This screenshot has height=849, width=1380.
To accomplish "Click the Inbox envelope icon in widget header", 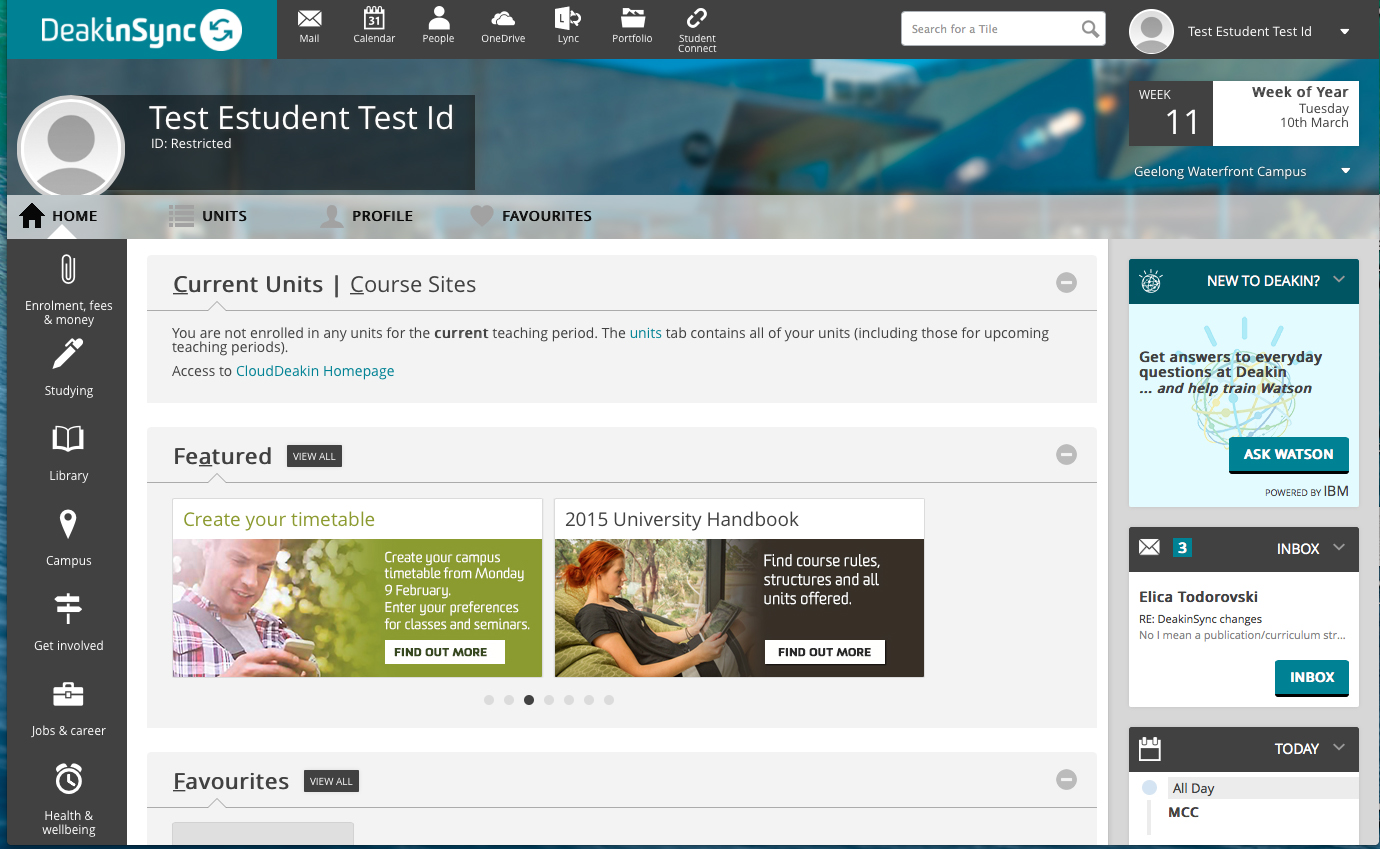I will (1150, 548).
